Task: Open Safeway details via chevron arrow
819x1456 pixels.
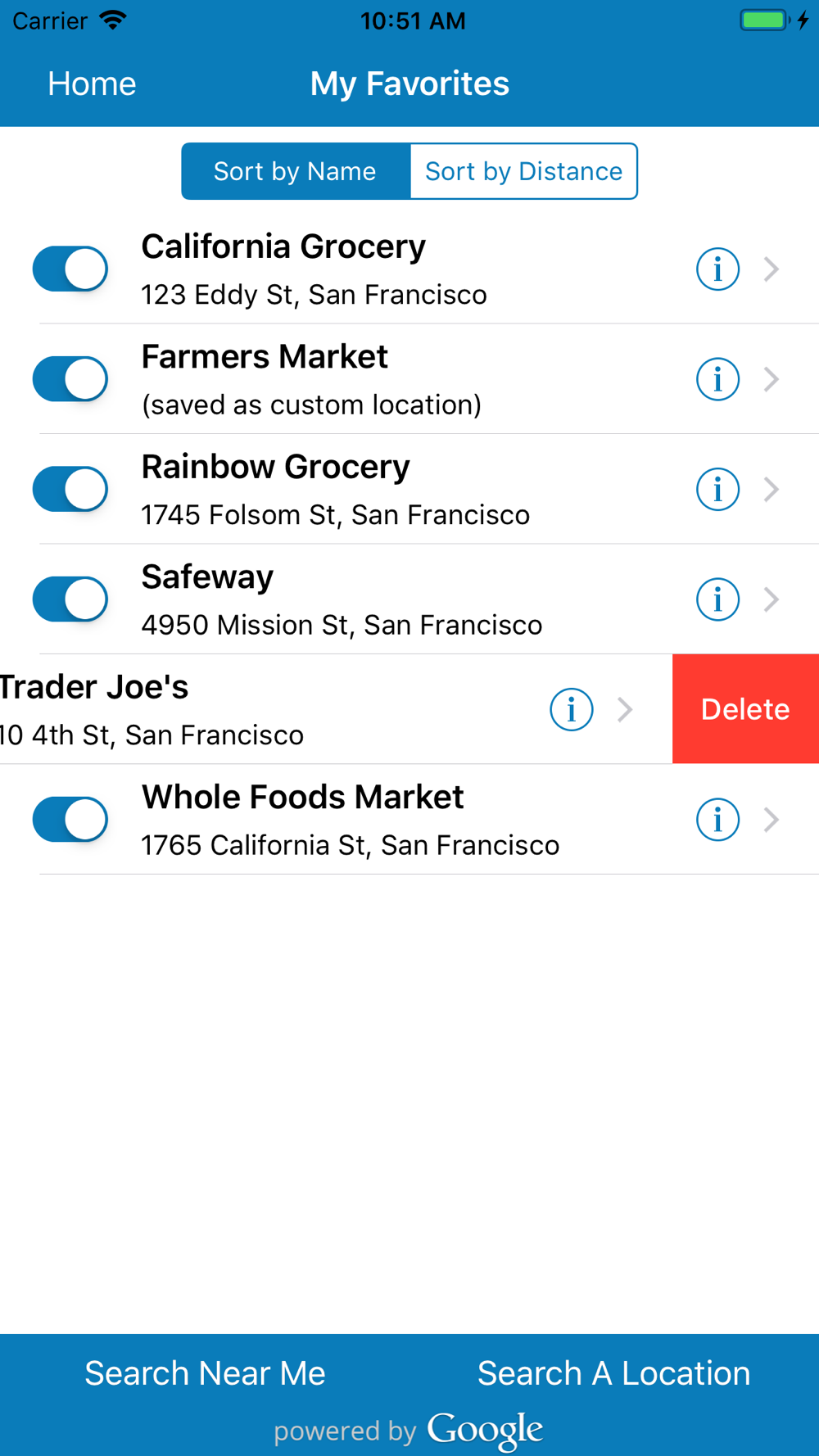Action: (x=771, y=599)
